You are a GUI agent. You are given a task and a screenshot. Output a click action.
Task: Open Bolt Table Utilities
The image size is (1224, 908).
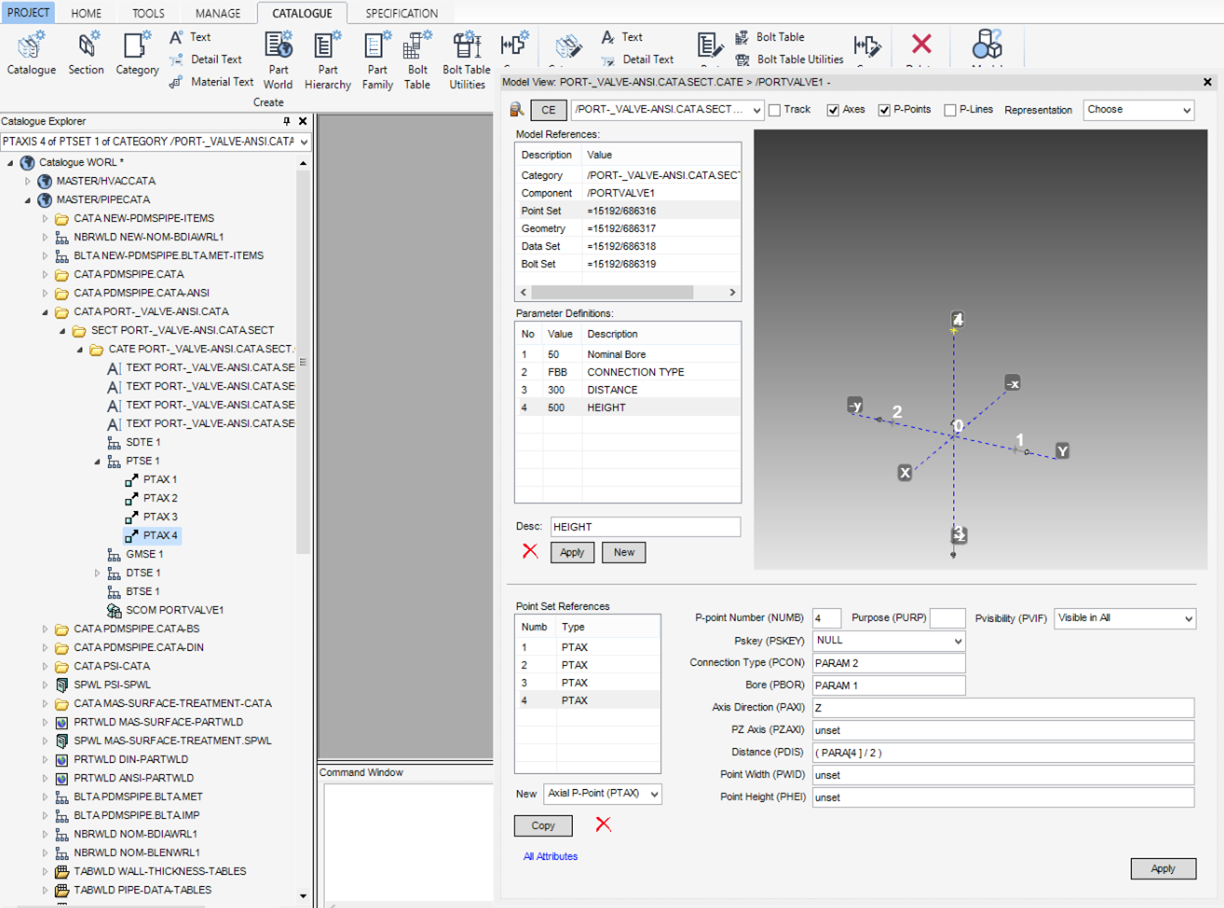(465, 47)
